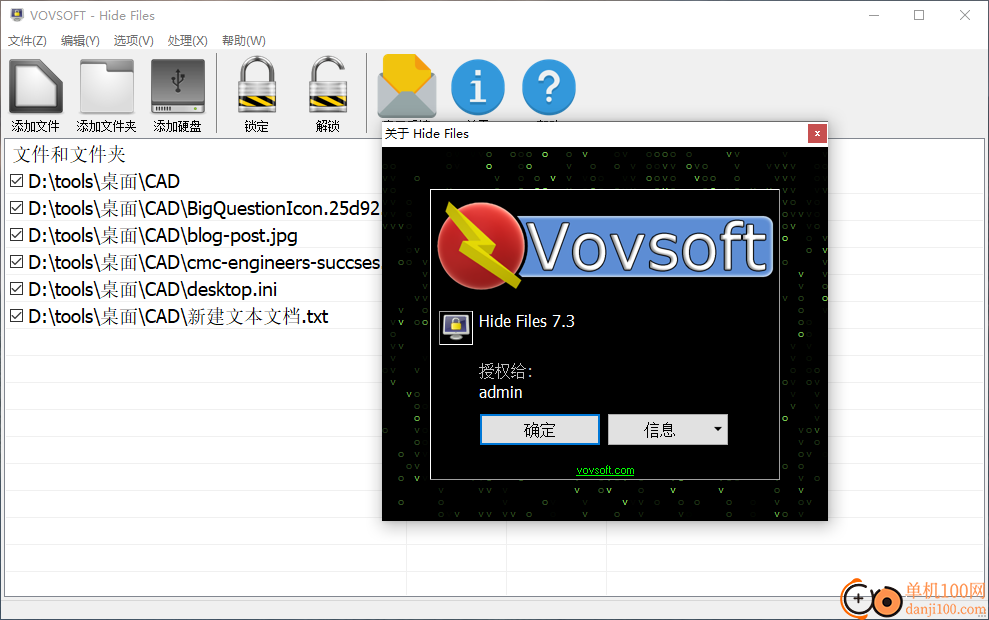
Task: Open the 帮助(W) menu
Action: 243,40
